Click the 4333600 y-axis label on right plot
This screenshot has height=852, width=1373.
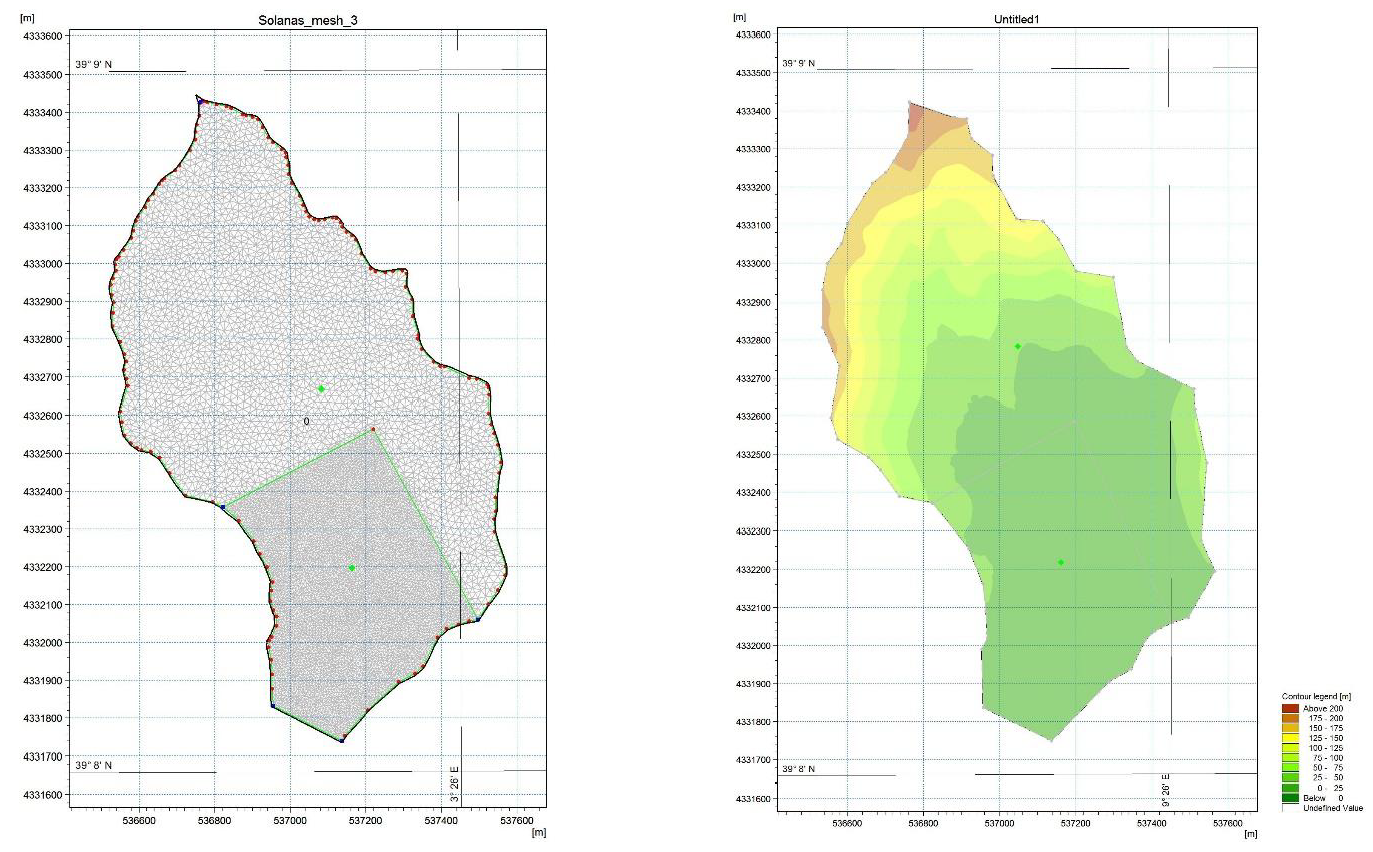(x=753, y=35)
